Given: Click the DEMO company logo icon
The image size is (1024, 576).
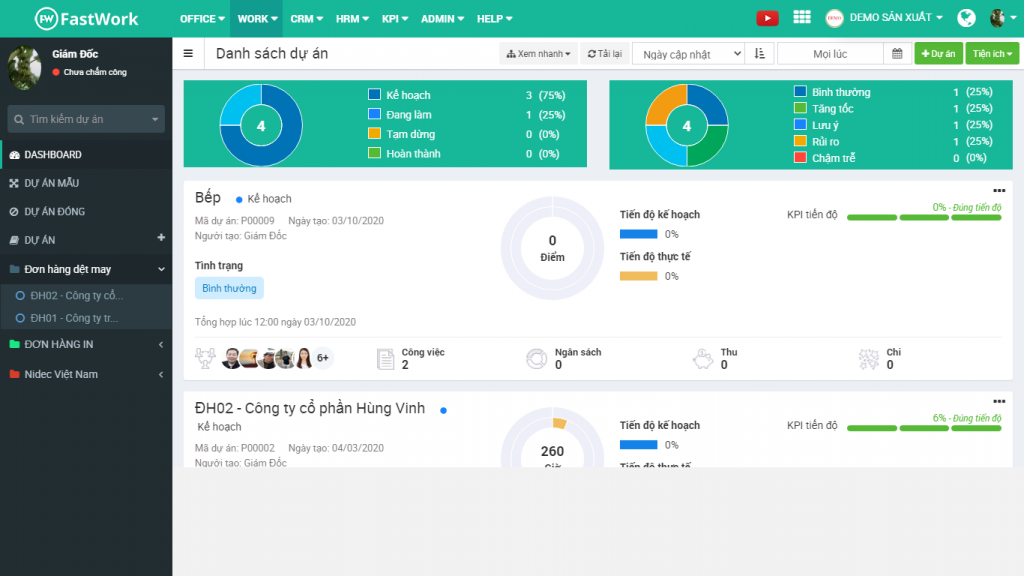Looking at the screenshot, I should 834,18.
